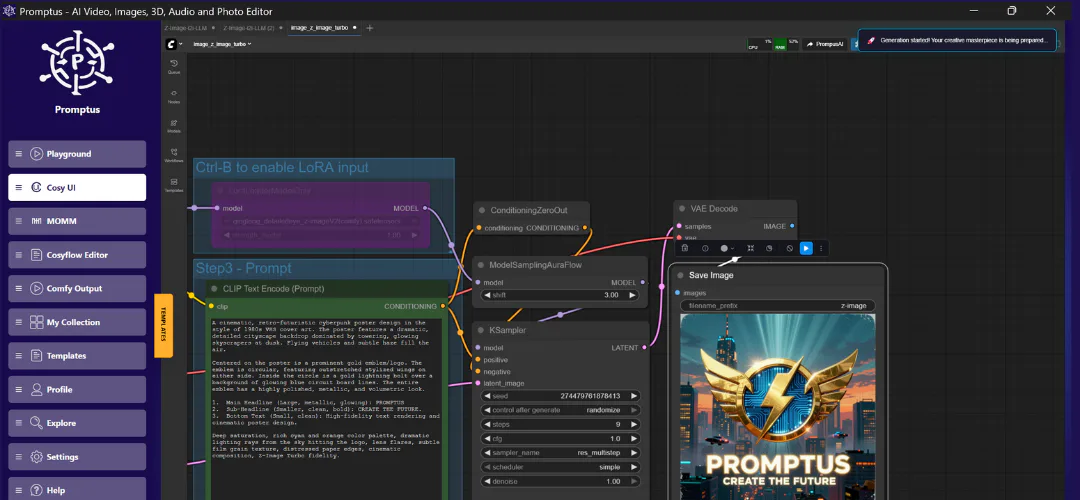Increase shift value with right arrow
The height and width of the screenshot is (500, 1080).
click(x=632, y=295)
